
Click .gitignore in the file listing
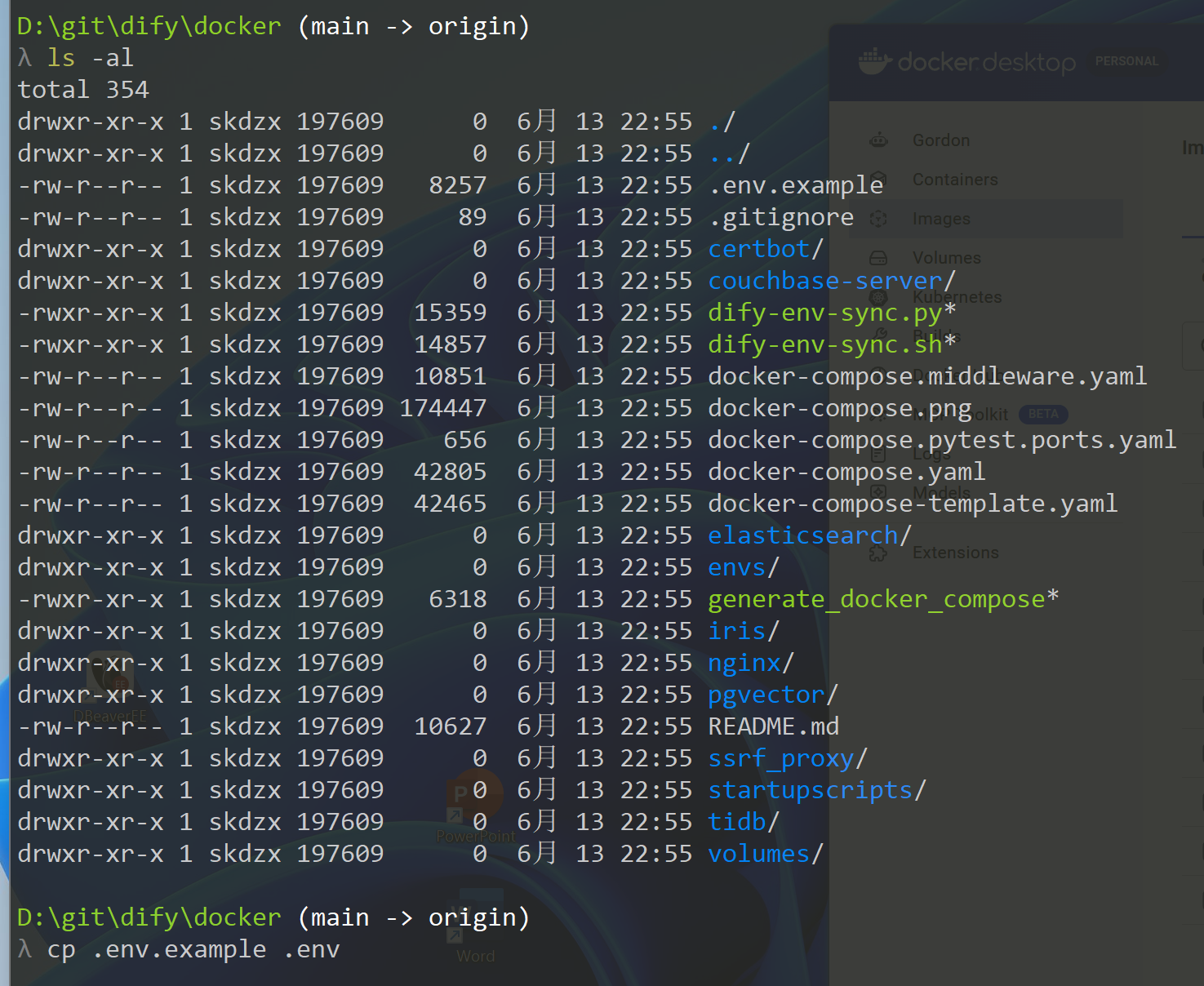click(781, 217)
